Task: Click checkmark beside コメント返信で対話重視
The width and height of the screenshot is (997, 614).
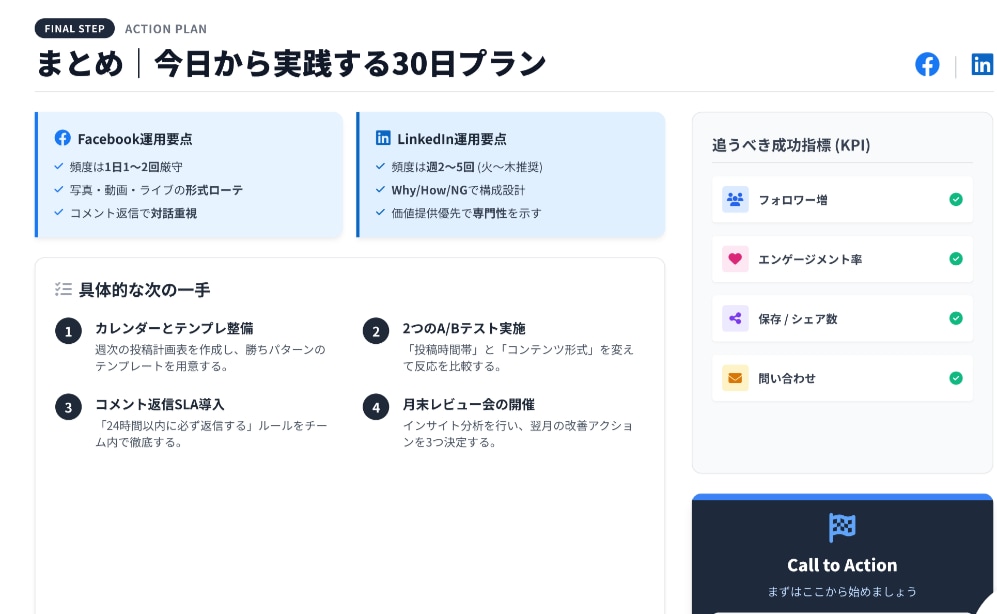Action: (58, 212)
